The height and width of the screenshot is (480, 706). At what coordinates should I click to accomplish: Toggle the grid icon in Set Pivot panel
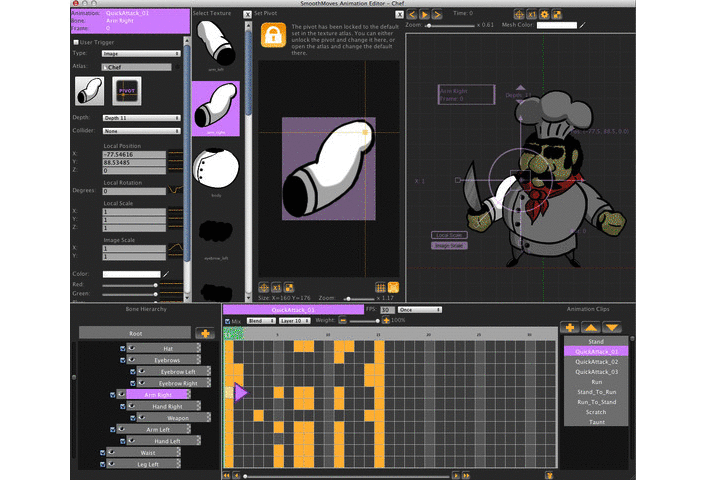click(x=380, y=287)
